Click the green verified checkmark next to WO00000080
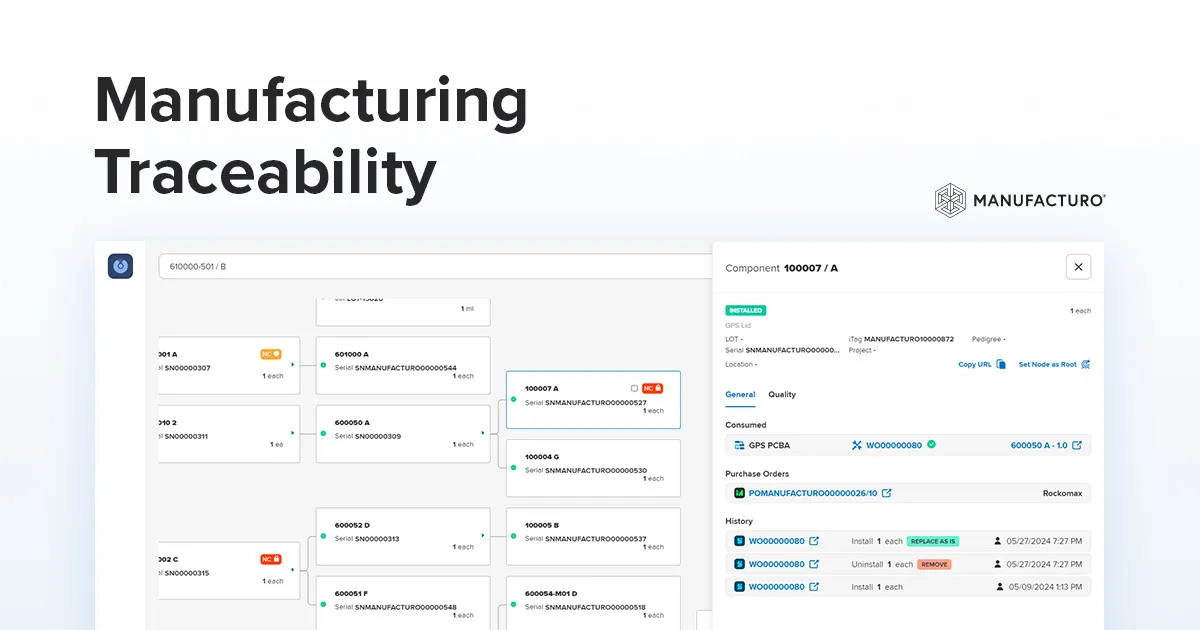 click(932, 445)
